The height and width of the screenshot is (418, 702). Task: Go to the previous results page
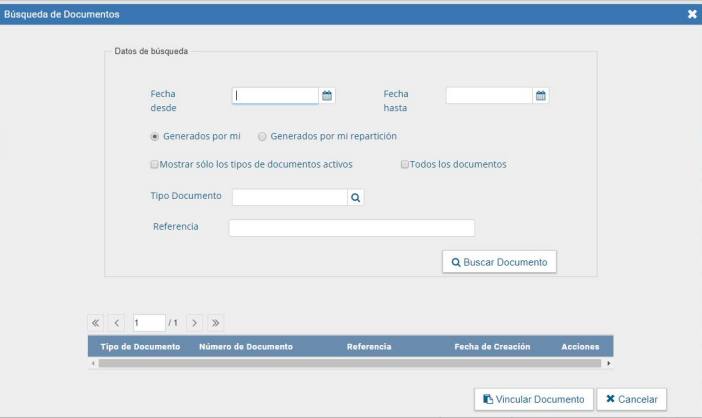click(x=116, y=323)
